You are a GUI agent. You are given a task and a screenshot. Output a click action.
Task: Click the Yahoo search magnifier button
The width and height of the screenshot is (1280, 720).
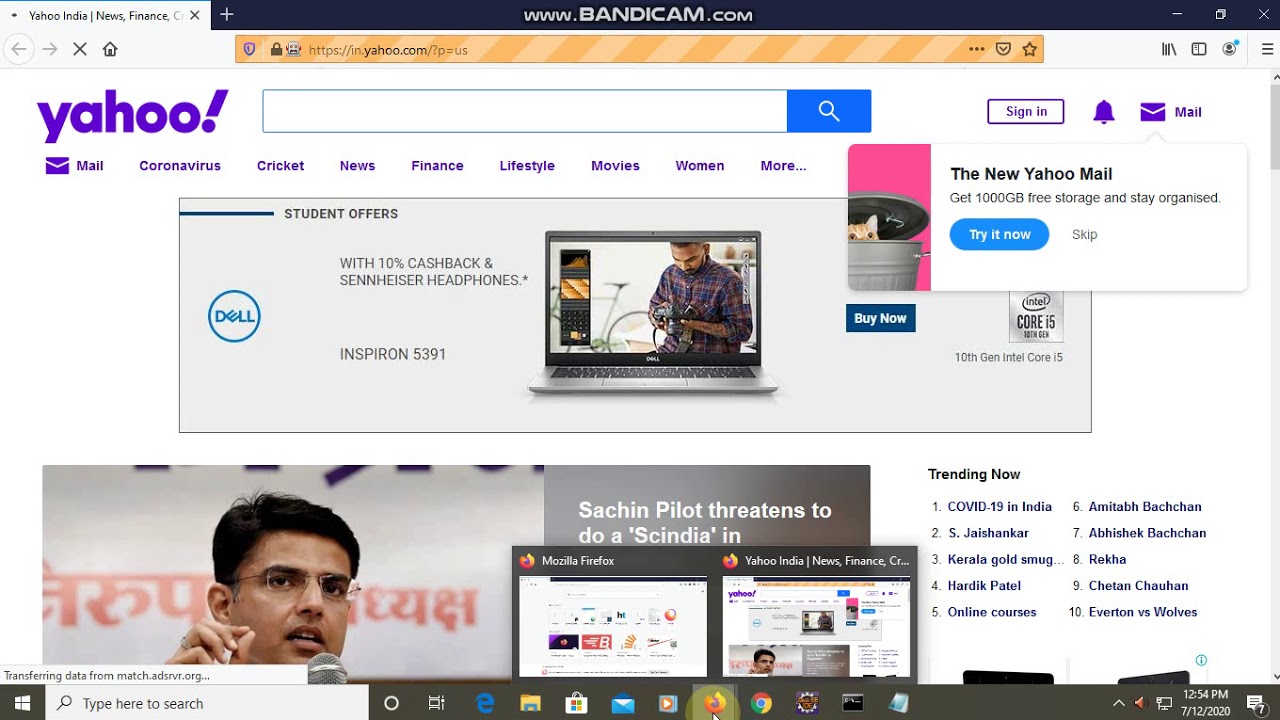[829, 111]
